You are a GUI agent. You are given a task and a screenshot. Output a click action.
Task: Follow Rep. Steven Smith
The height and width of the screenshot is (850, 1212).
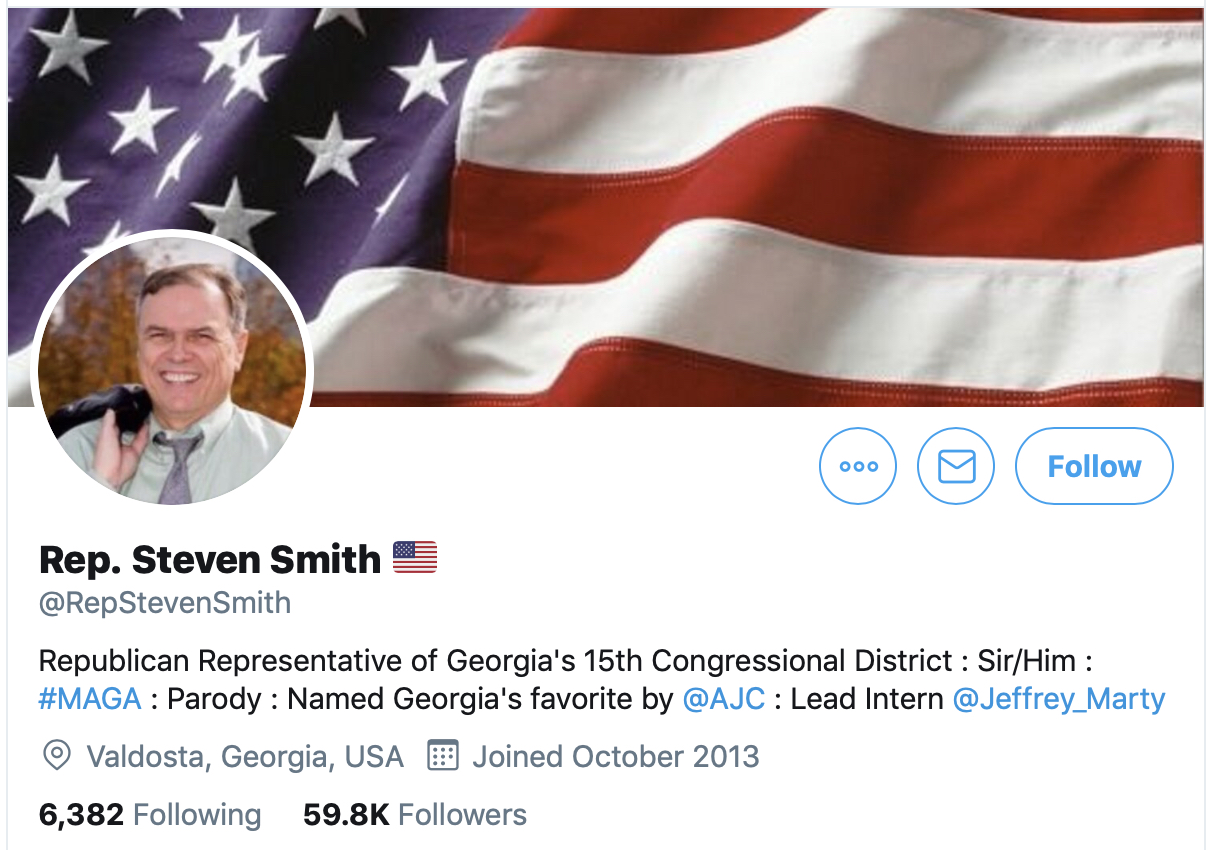point(1094,466)
